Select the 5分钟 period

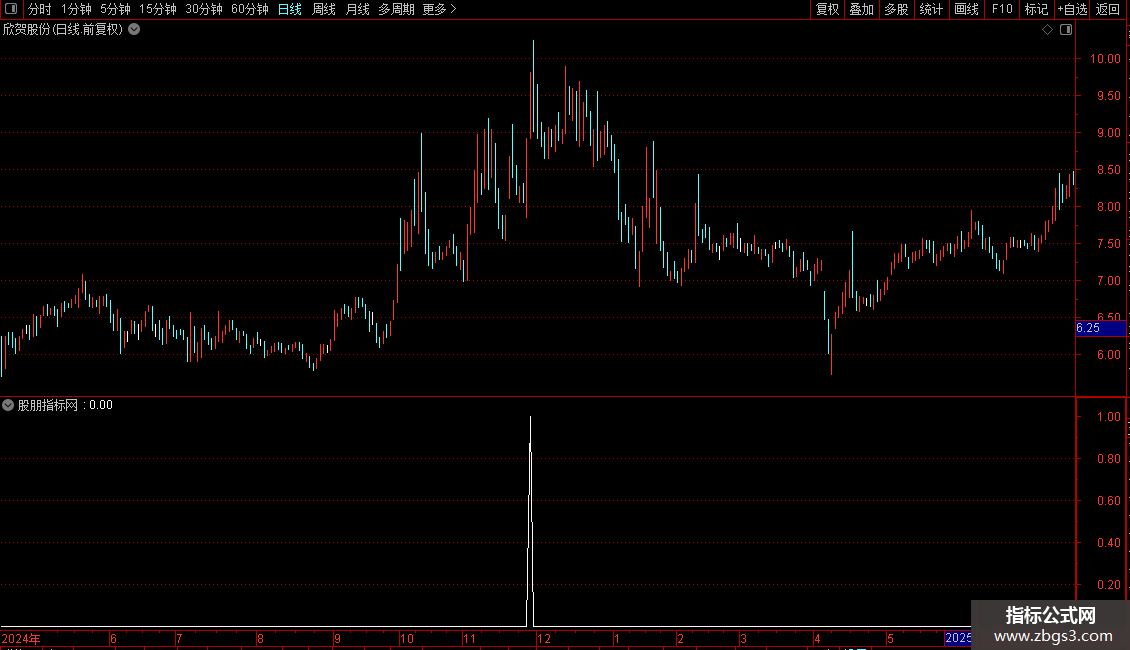115,9
